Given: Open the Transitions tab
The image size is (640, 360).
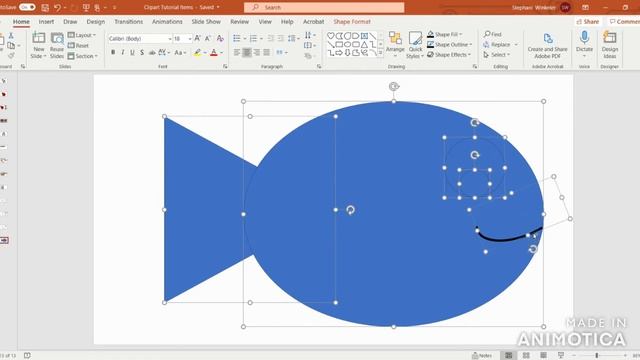Looking at the screenshot, I should pos(129,22).
